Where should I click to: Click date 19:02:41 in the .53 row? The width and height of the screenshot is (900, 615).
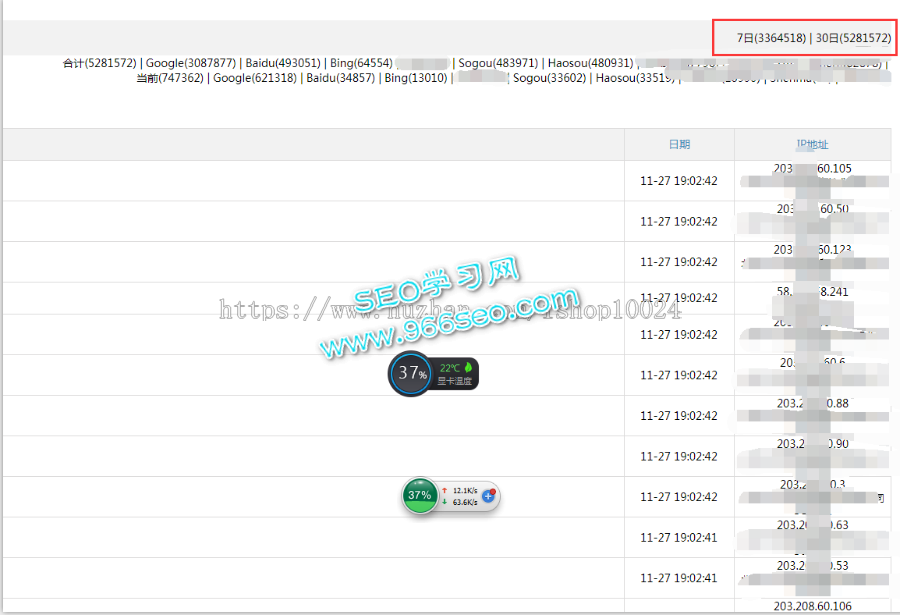679,578
